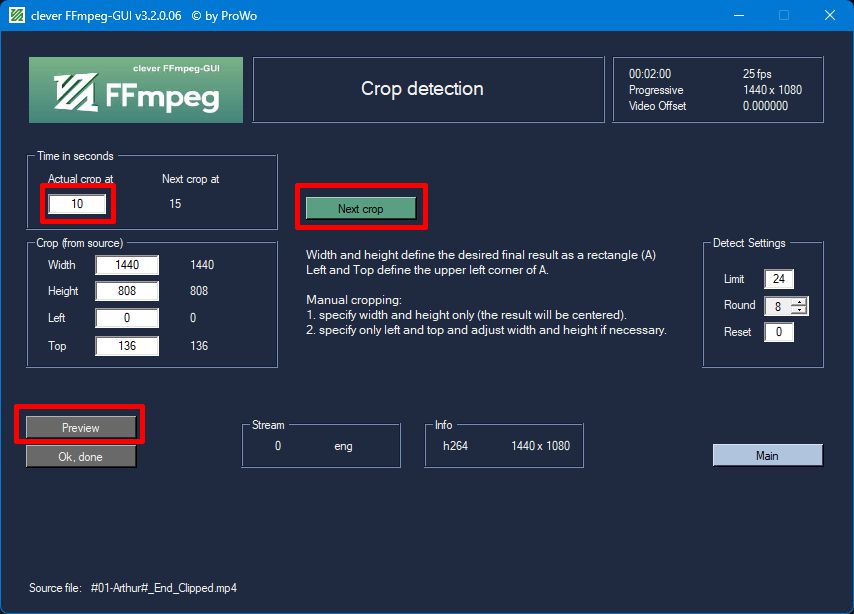Click detected height value 808 beside Height field

click(x=199, y=291)
